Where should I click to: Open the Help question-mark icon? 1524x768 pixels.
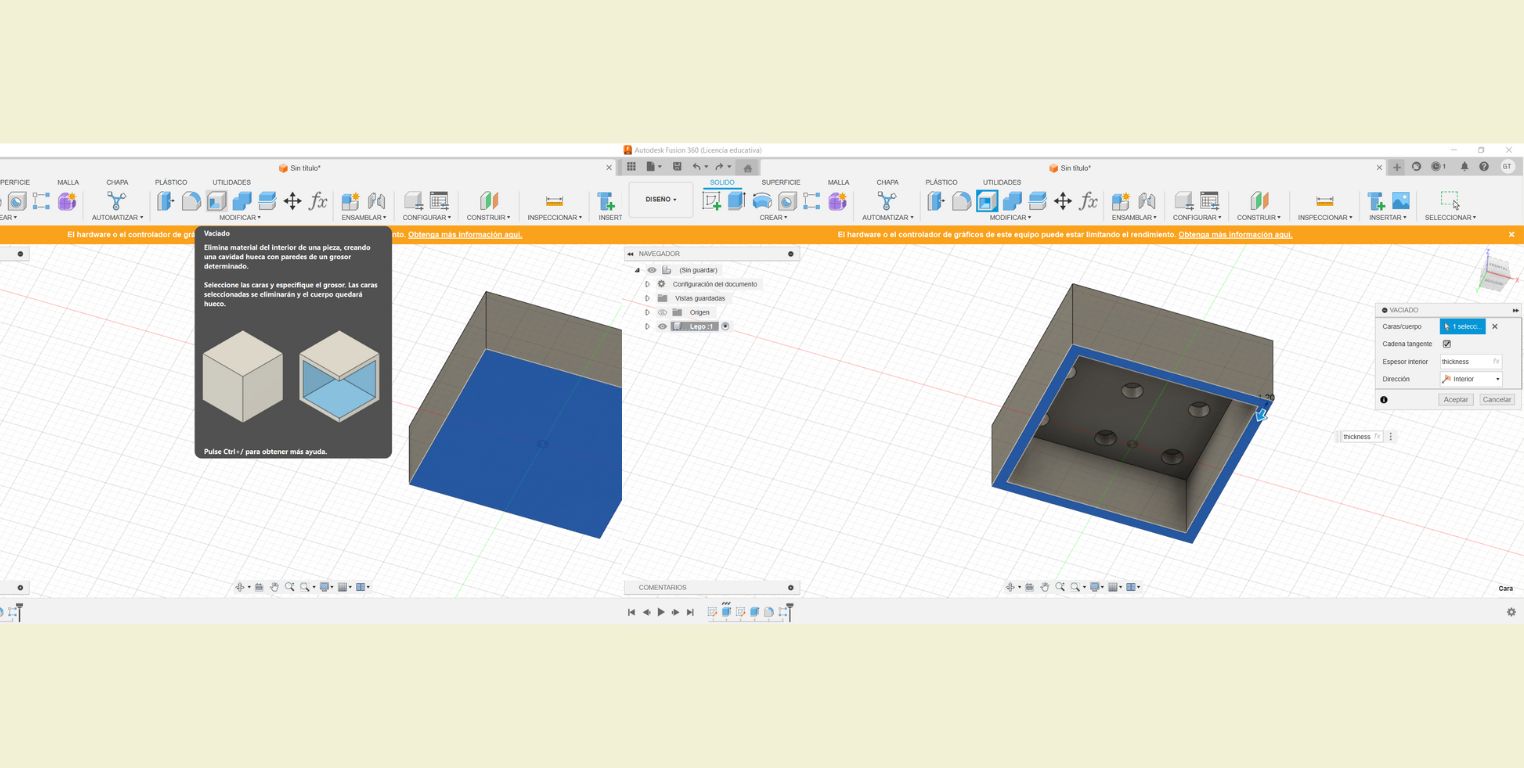tap(1484, 167)
